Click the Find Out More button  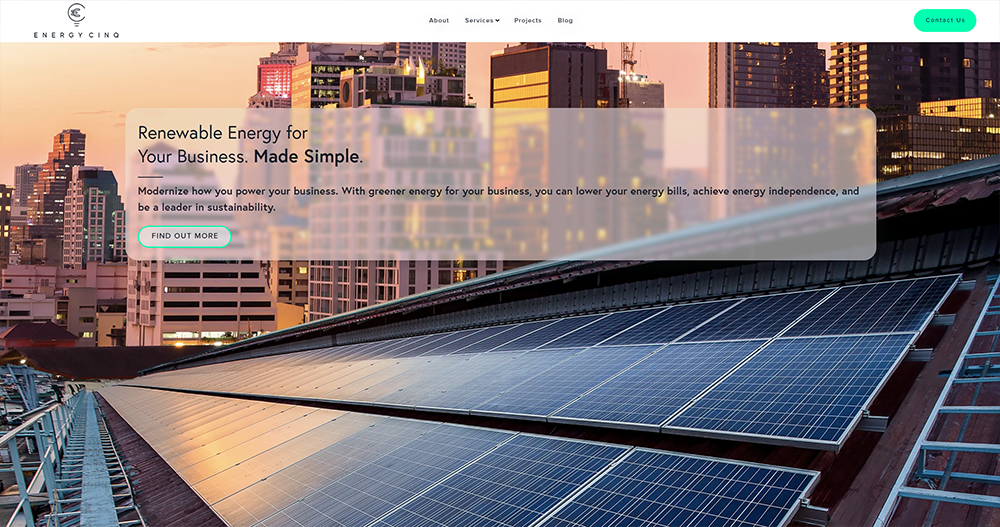pyautogui.click(x=184, y=236)
